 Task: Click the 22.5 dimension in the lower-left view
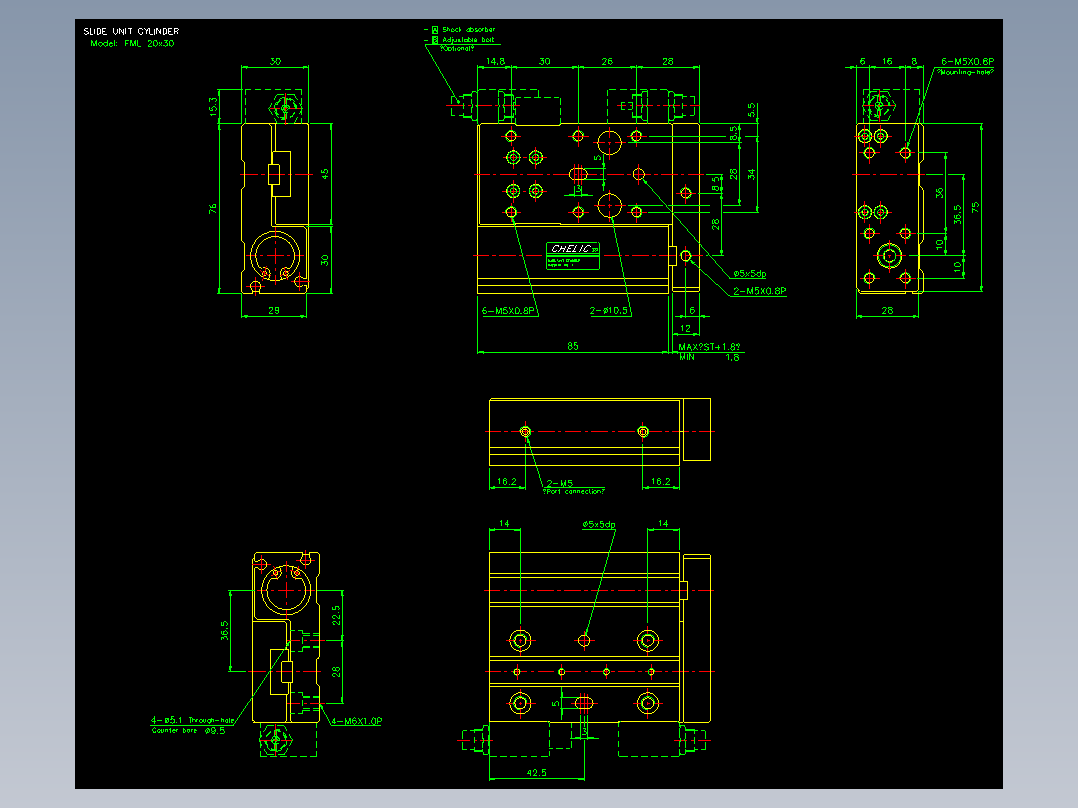click(336, 615)
